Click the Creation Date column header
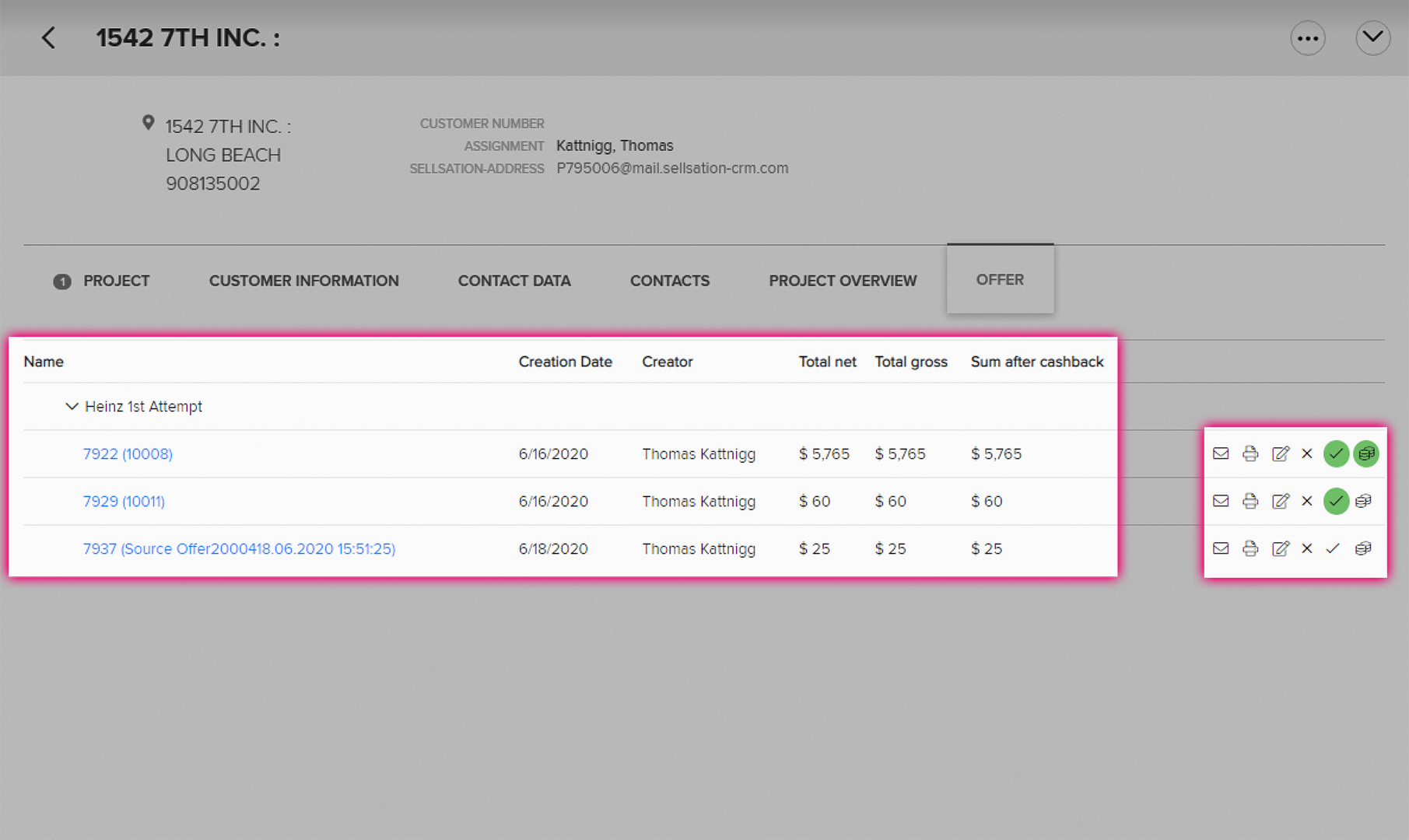Screen dimensions: 1409x840 [x=566, y=362]
